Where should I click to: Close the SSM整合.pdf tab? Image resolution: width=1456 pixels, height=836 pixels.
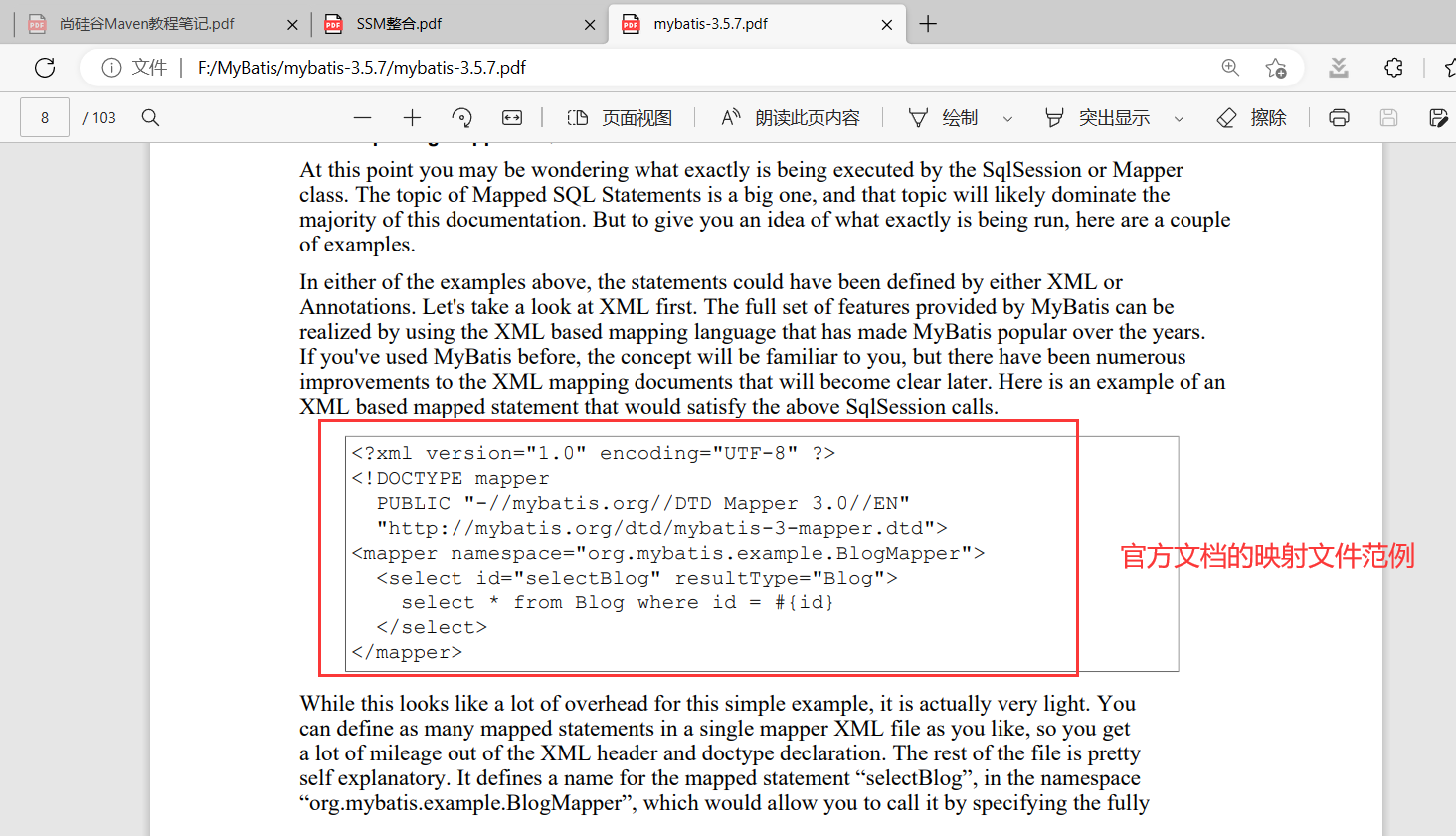[x=590, y=25]
